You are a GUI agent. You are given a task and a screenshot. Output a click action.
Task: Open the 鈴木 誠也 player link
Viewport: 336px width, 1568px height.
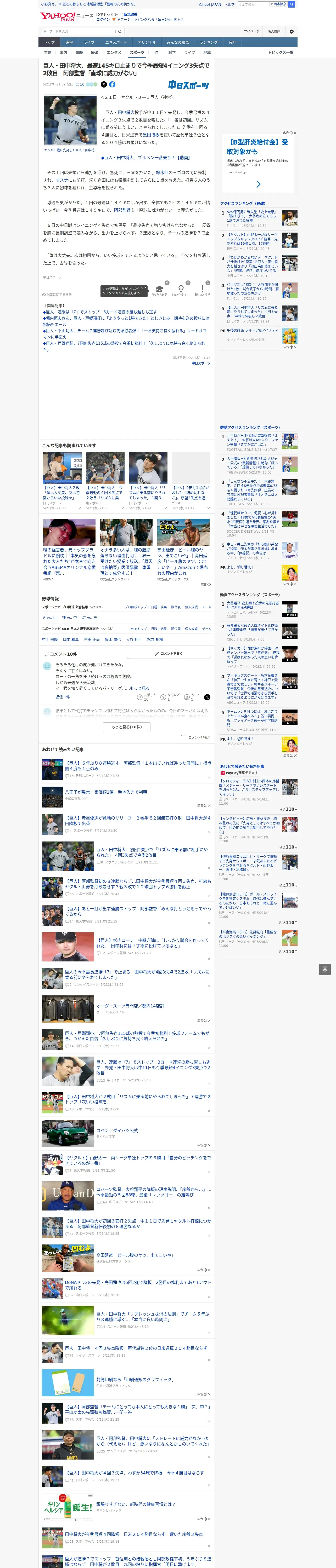(113, 640)
